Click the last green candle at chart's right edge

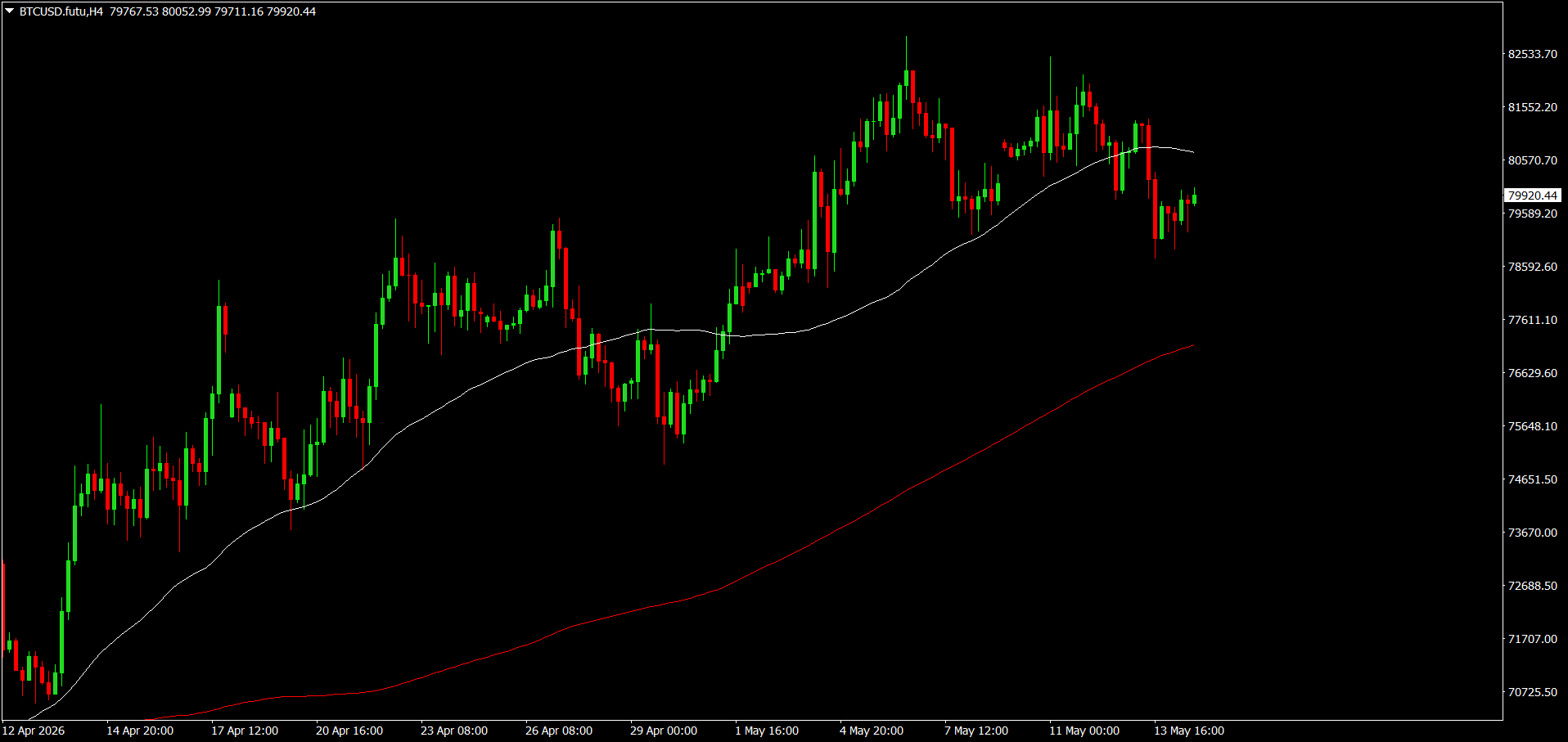1195,197
